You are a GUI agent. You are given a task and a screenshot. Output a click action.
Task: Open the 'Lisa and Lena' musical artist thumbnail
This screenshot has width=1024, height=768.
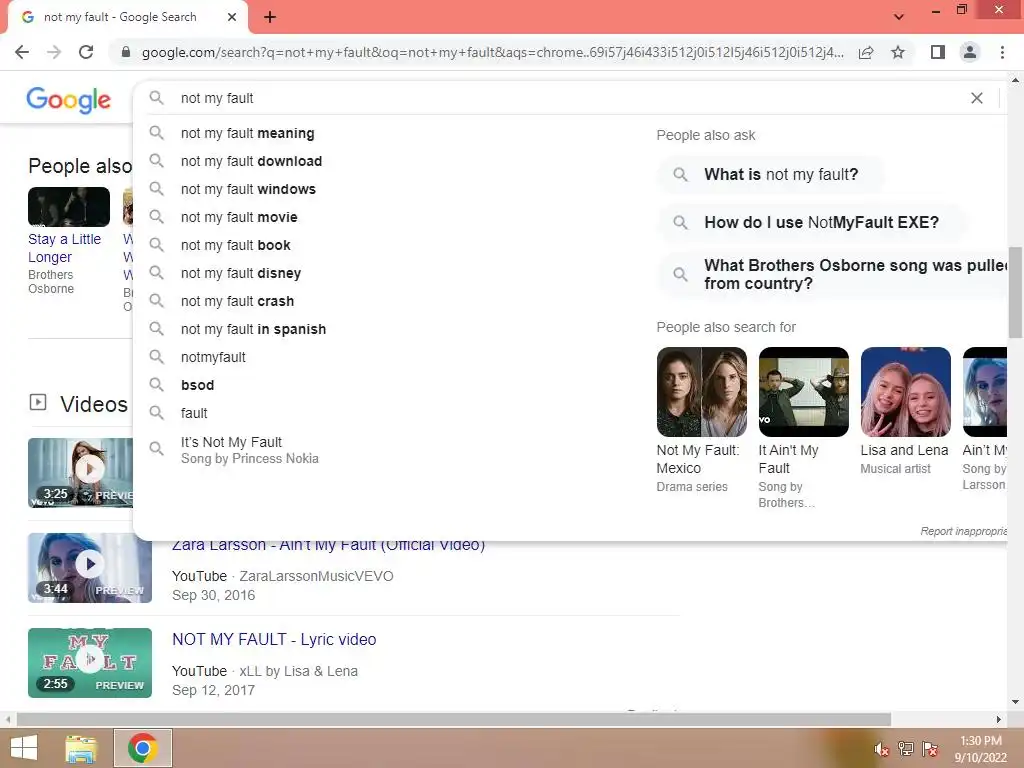905,392
